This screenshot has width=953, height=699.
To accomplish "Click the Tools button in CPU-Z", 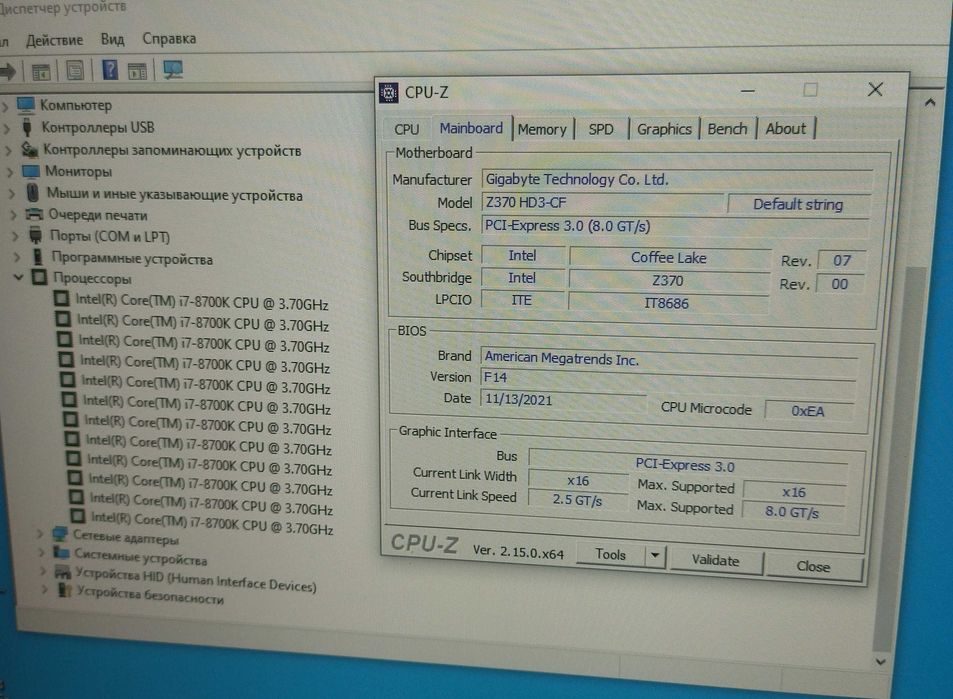I will (x=611, y=554).
